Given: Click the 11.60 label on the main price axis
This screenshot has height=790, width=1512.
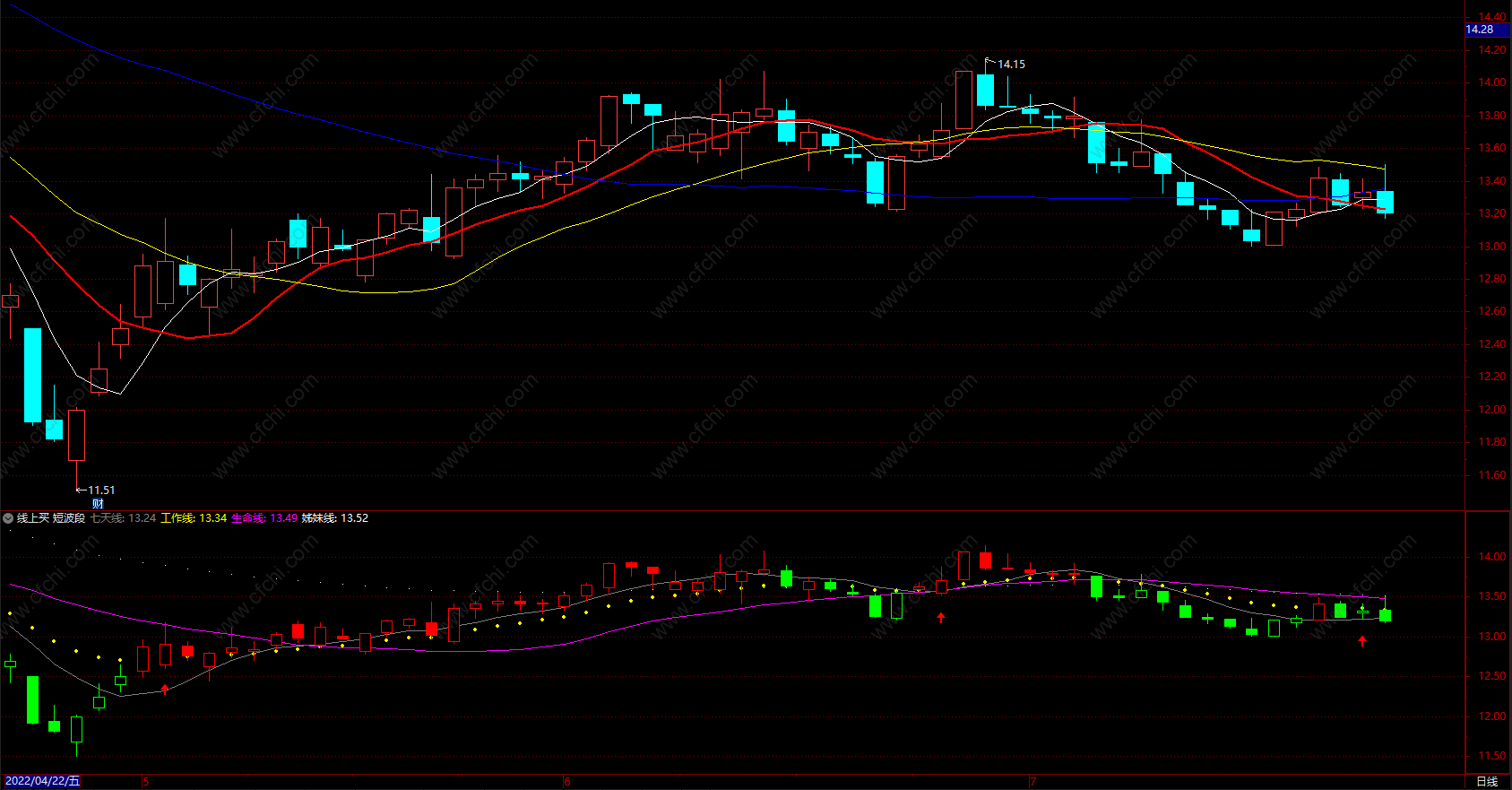Looking at the screenshot, I should [1491, 475].
